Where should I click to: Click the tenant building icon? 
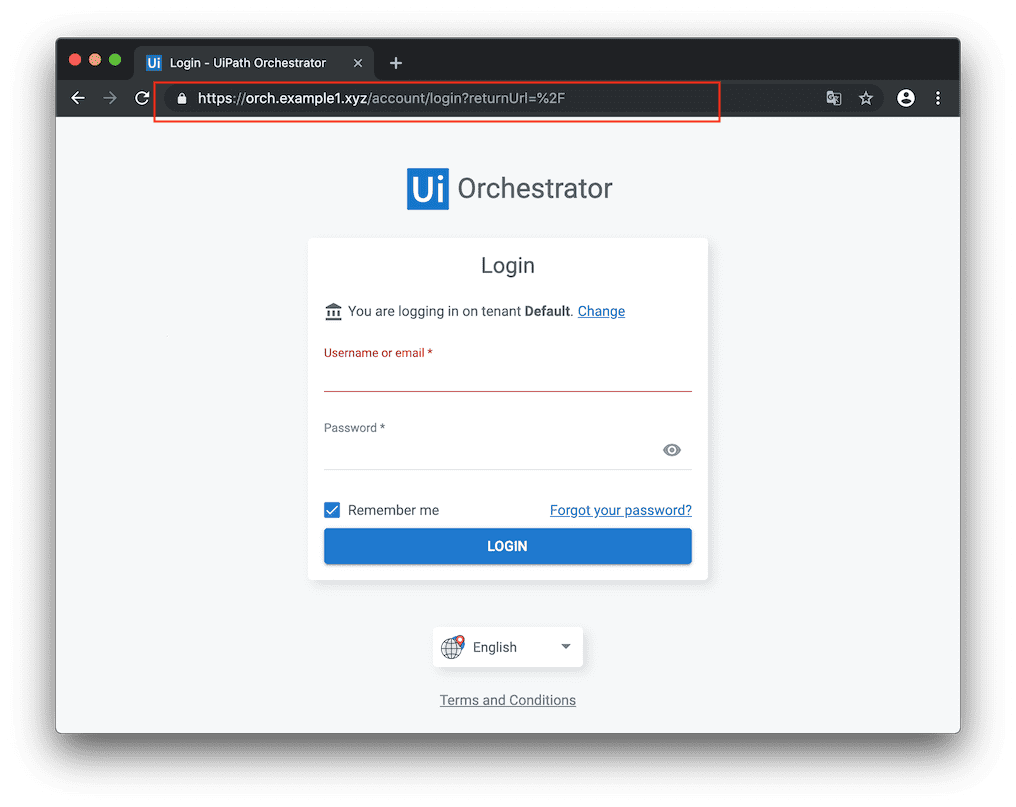333,312
